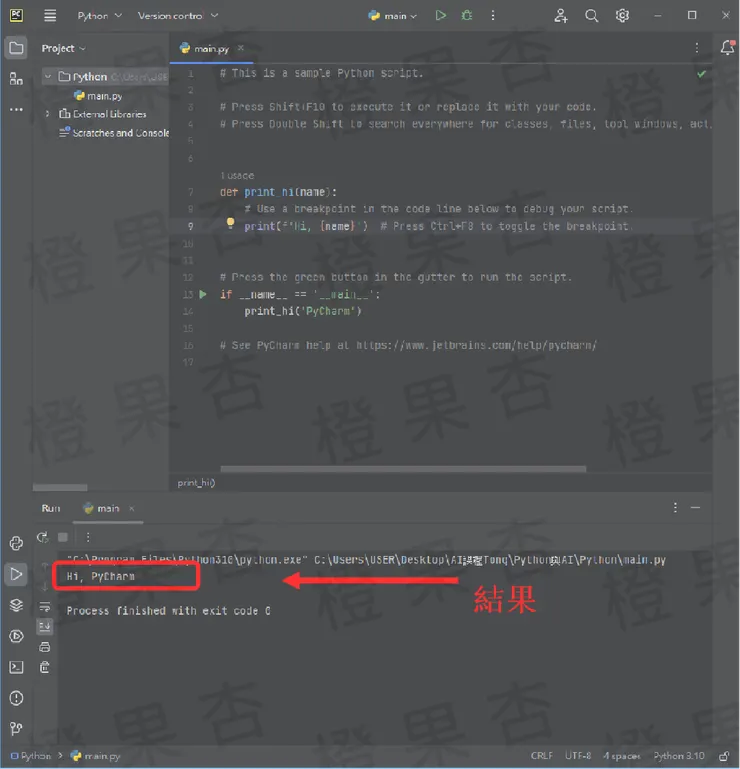This screenshot has width=740, height=769.
Task: Click the main.py path link in console
Action: pyautogui.click(x=490, y=560)
